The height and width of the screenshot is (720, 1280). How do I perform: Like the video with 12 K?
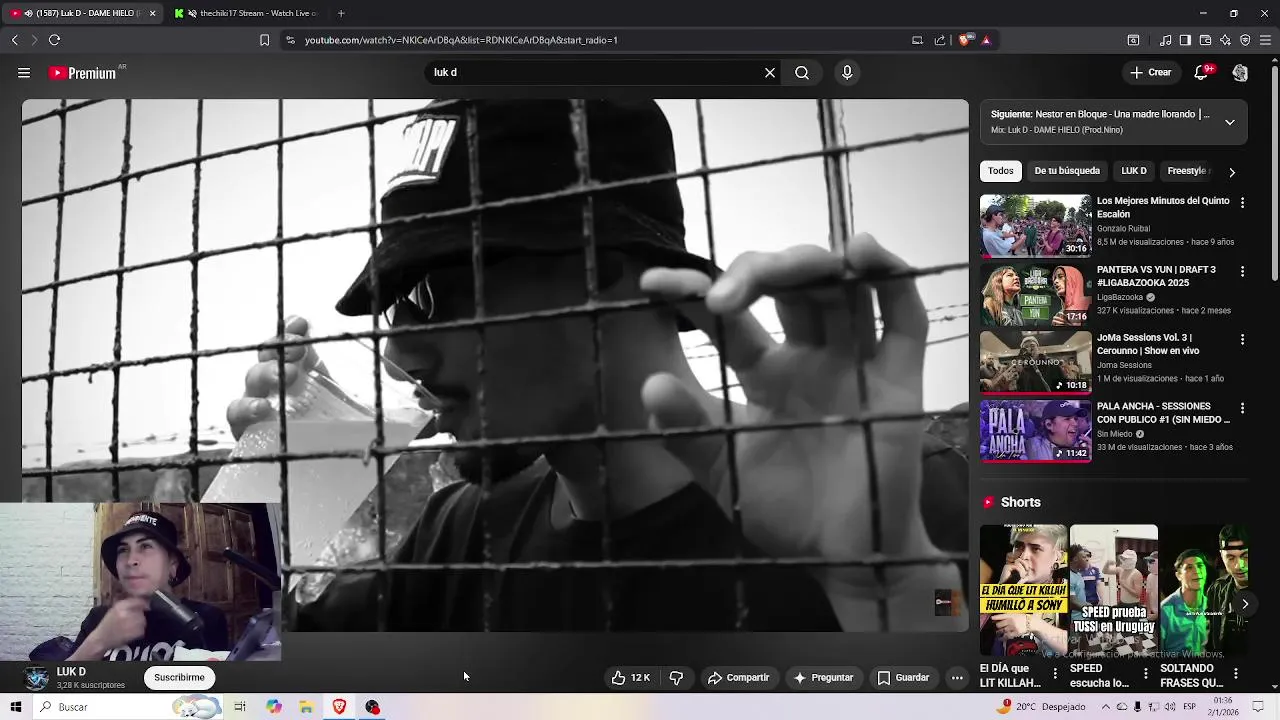point(631,678)
